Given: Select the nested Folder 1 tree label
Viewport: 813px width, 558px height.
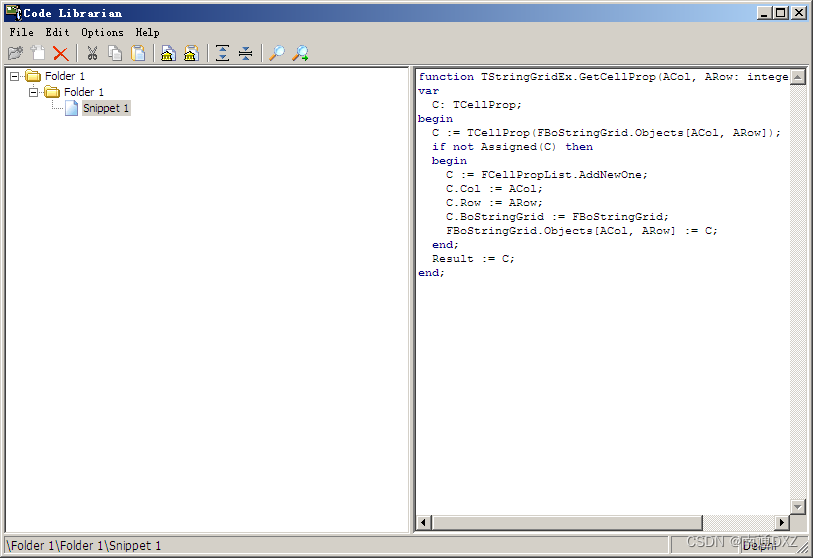Looking at the screenshot, I should (x=84, y=92).
